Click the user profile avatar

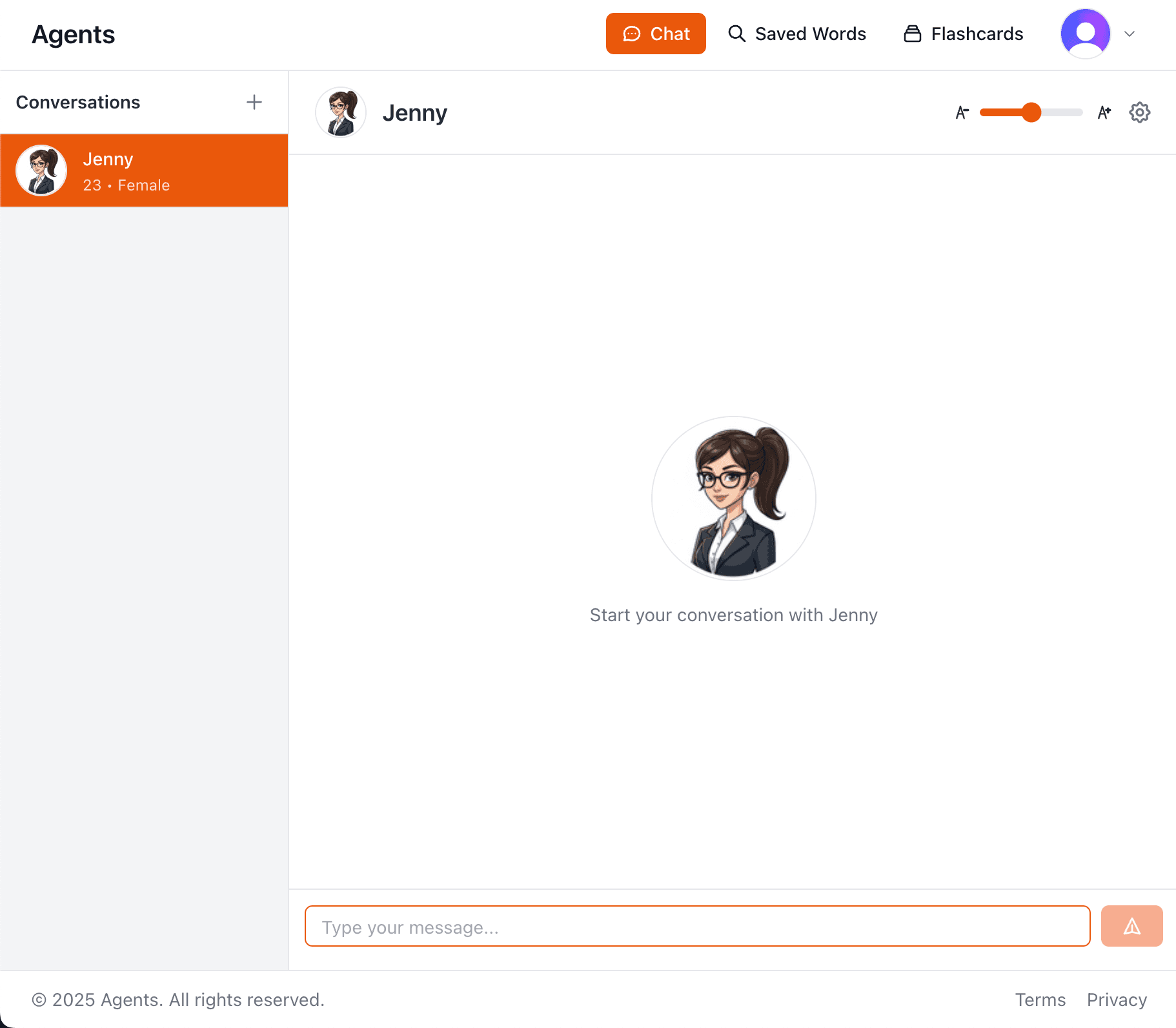pos(1085,34)
